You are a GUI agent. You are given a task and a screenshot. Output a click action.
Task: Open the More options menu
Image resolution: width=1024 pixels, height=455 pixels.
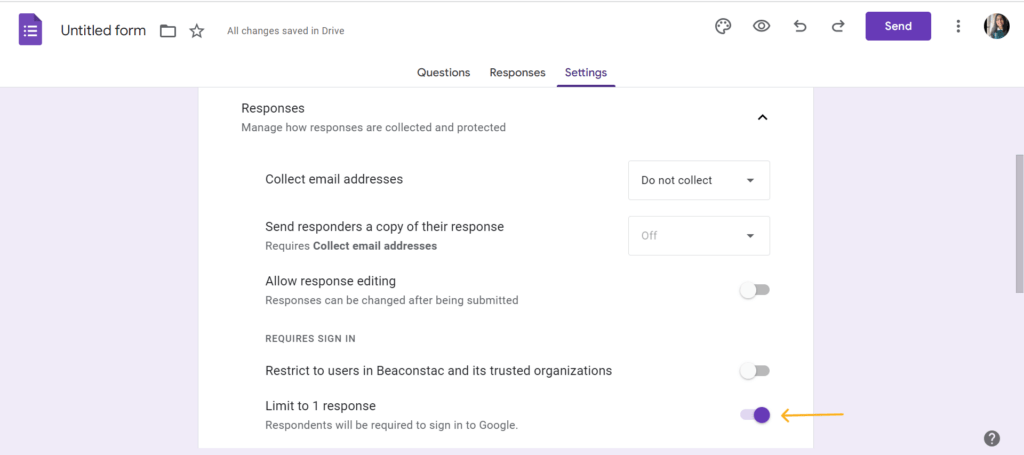click(x=958, y=27)
